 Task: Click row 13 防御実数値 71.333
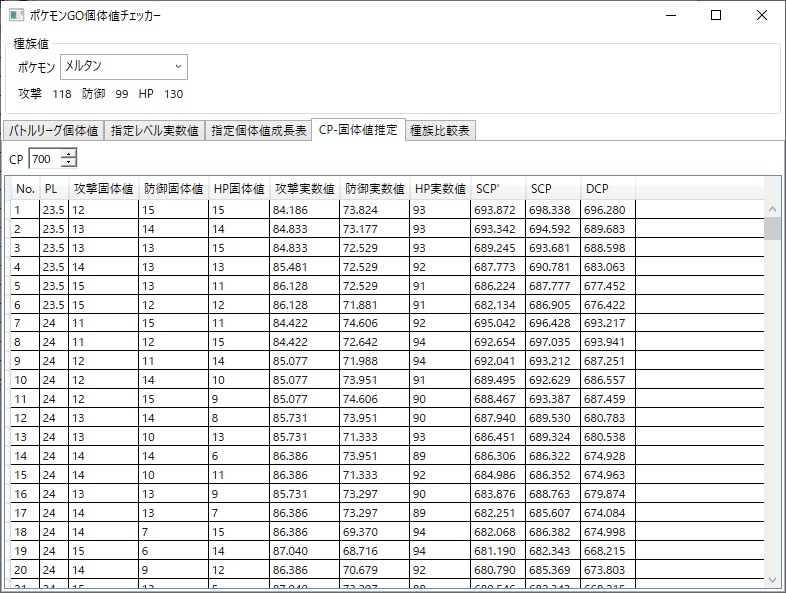[374, 438]
